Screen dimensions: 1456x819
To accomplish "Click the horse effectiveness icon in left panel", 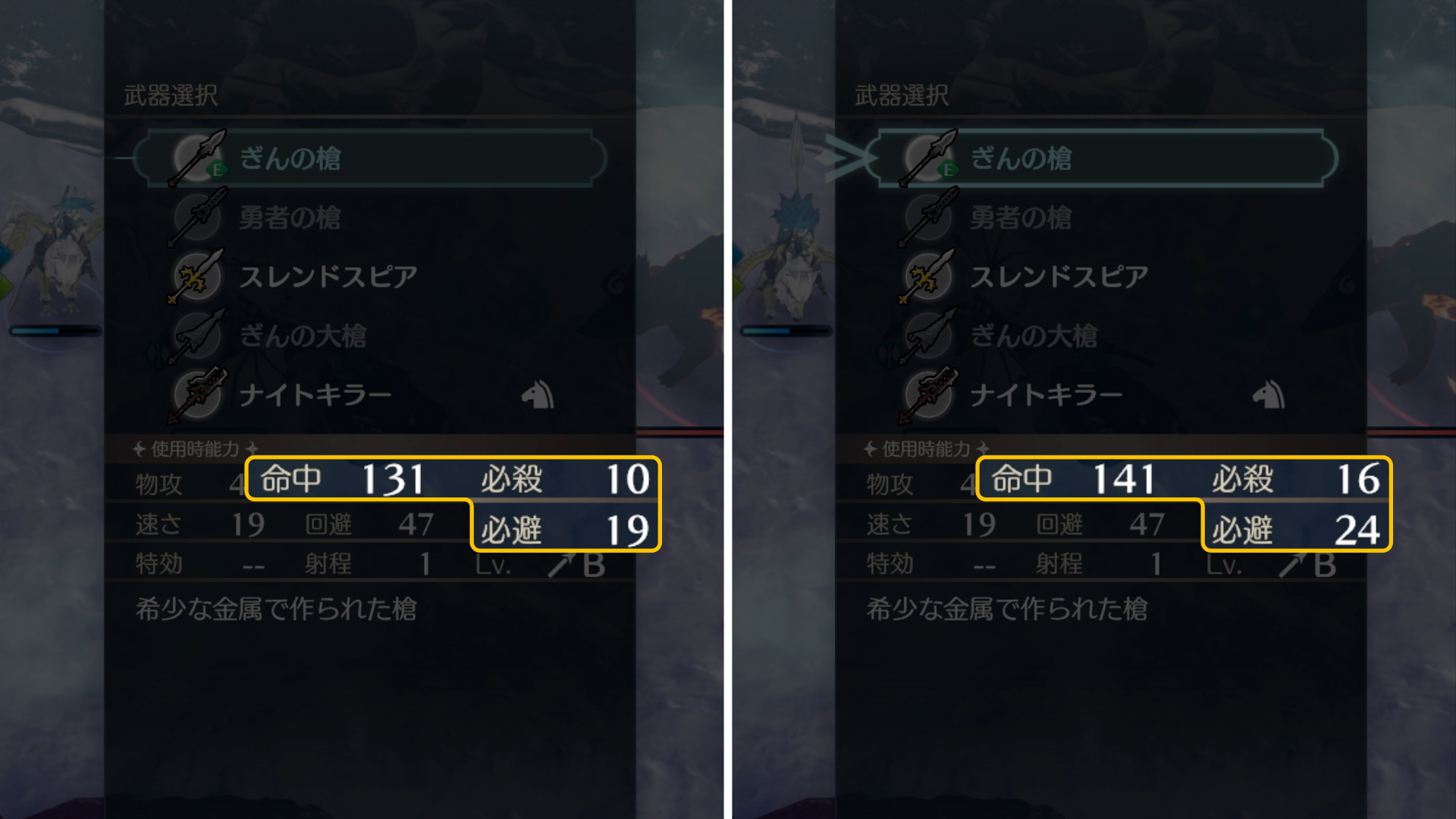I will click(538, 394).
